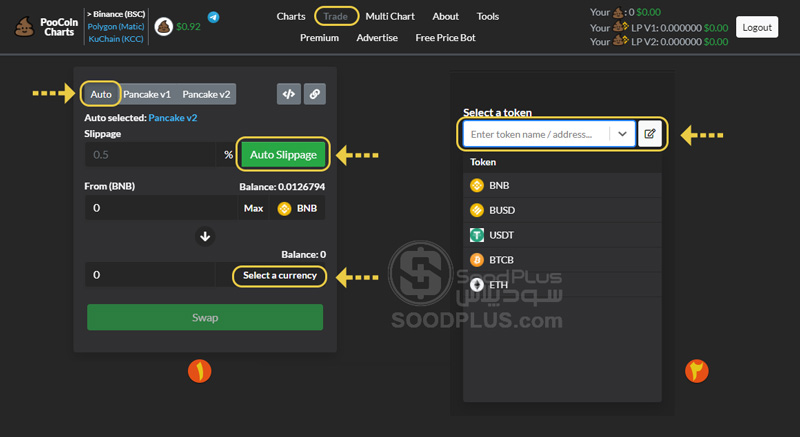Viewport: 800px width, 437px height.
Task: Click the slippage percentage input field
Action: pyautogui.click(x=150, y=155)
